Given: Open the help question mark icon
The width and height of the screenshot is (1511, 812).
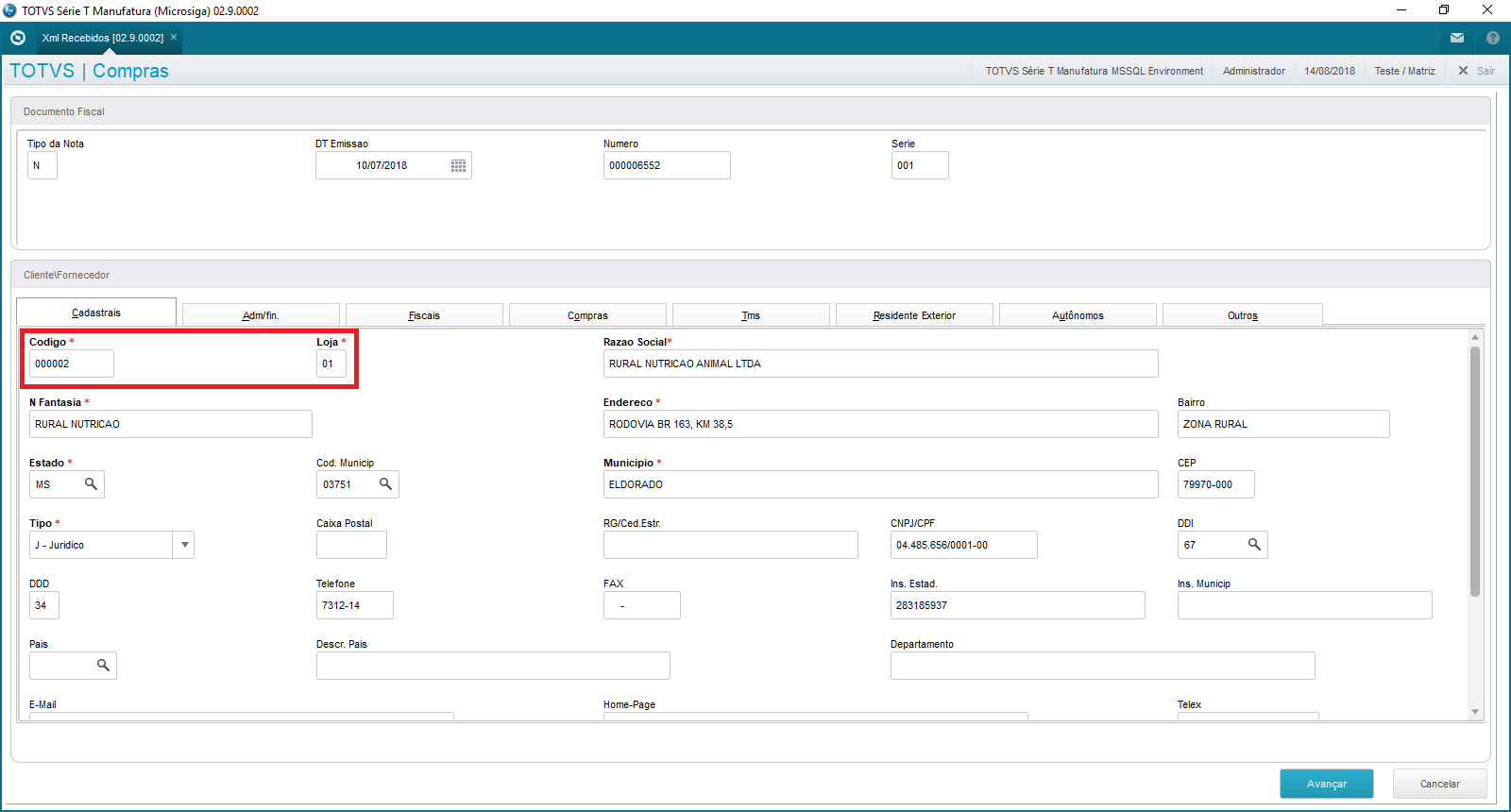Looking at the screenshot, I should tap(1492, 38).
